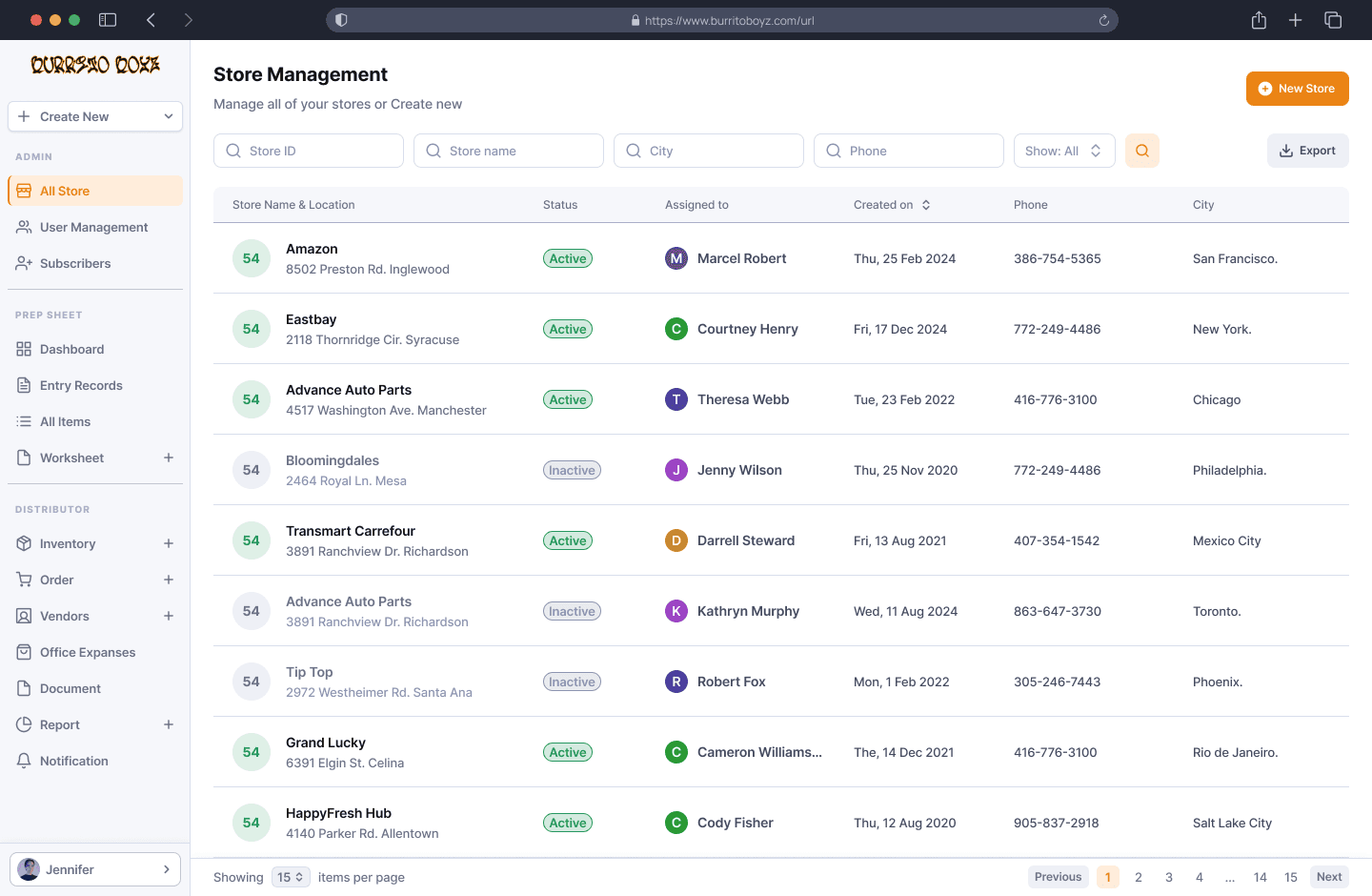Focus the Store name search field
1372x896 pixels.
pos(509,151)
